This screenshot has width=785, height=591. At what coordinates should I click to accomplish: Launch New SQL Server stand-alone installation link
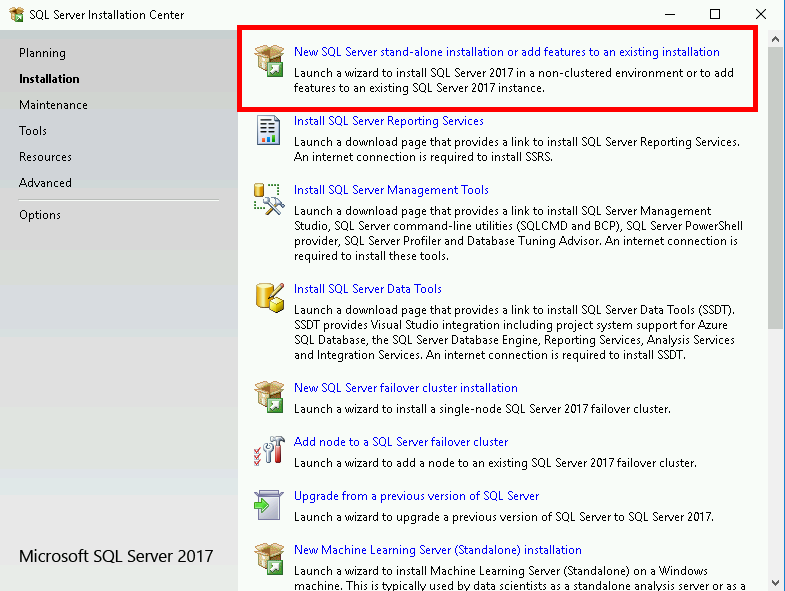pos(506,52)
